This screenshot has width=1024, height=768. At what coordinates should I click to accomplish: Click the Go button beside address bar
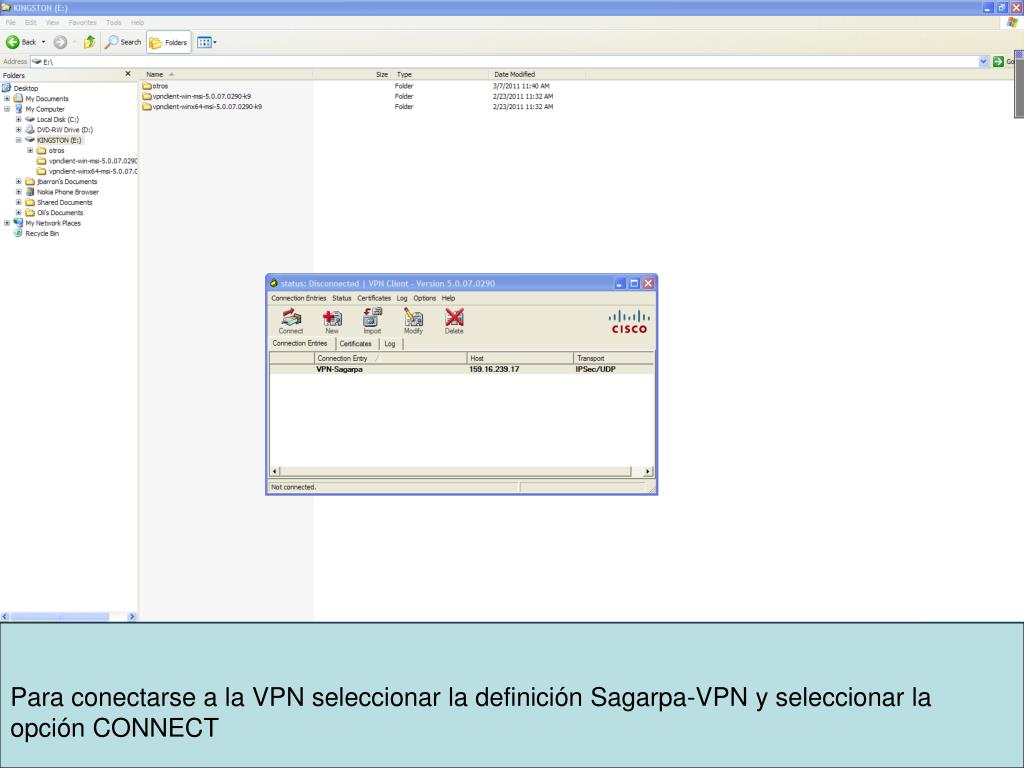pyautogui.click(x=1003, y=61)
